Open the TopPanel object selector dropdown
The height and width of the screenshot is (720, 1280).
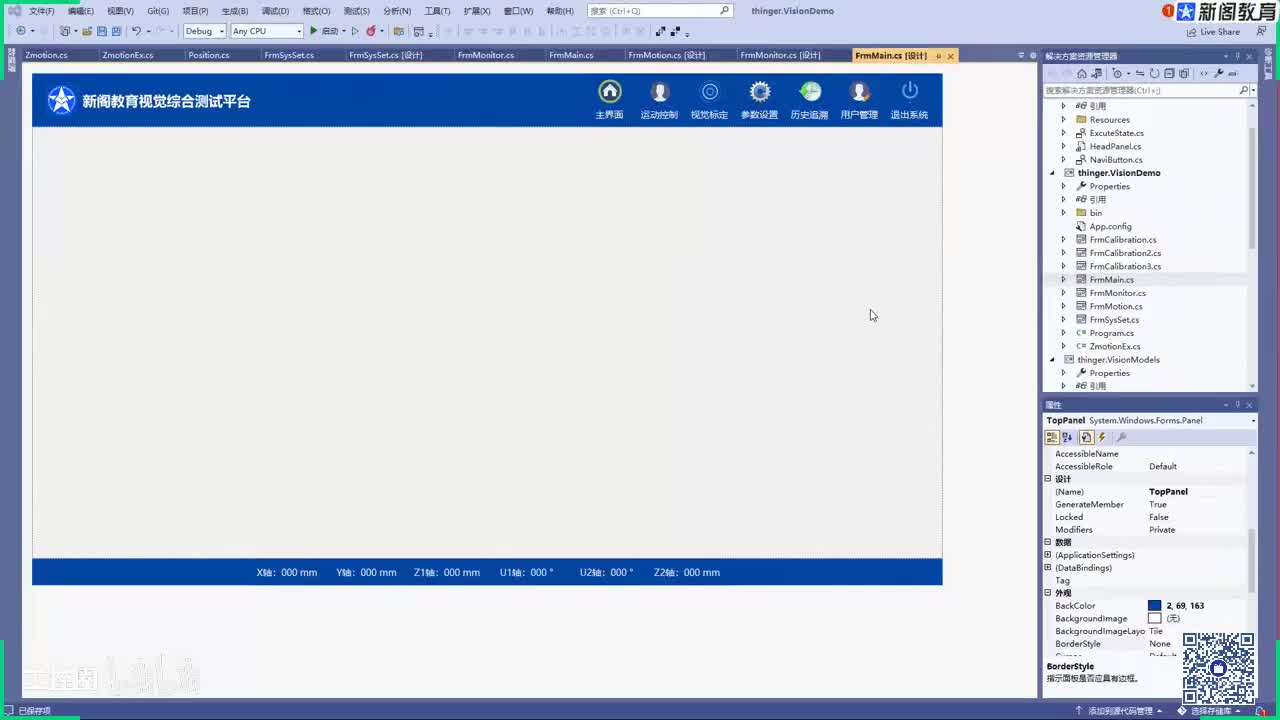[x=1253, y=421]
